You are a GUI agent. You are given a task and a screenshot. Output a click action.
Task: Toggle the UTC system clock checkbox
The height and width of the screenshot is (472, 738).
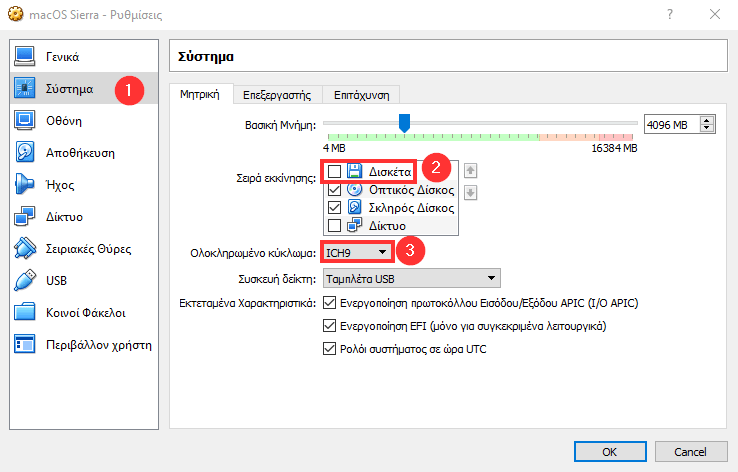click(x=329, y=349)
